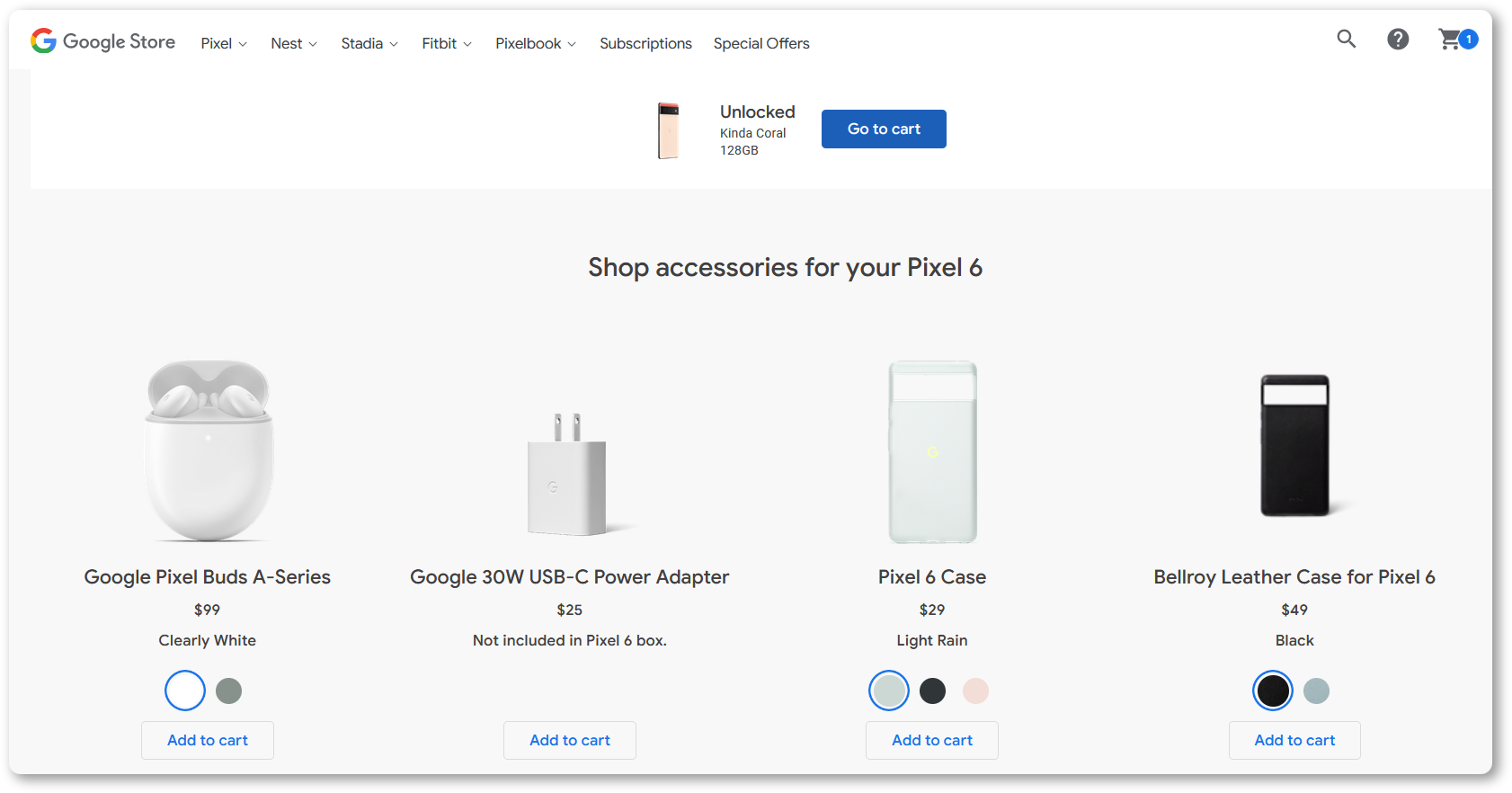Screen dimensions: 1512x793
Task: Open the Pixel 6 Case title link
Action: pyautogui.click(x=932, y=577)
